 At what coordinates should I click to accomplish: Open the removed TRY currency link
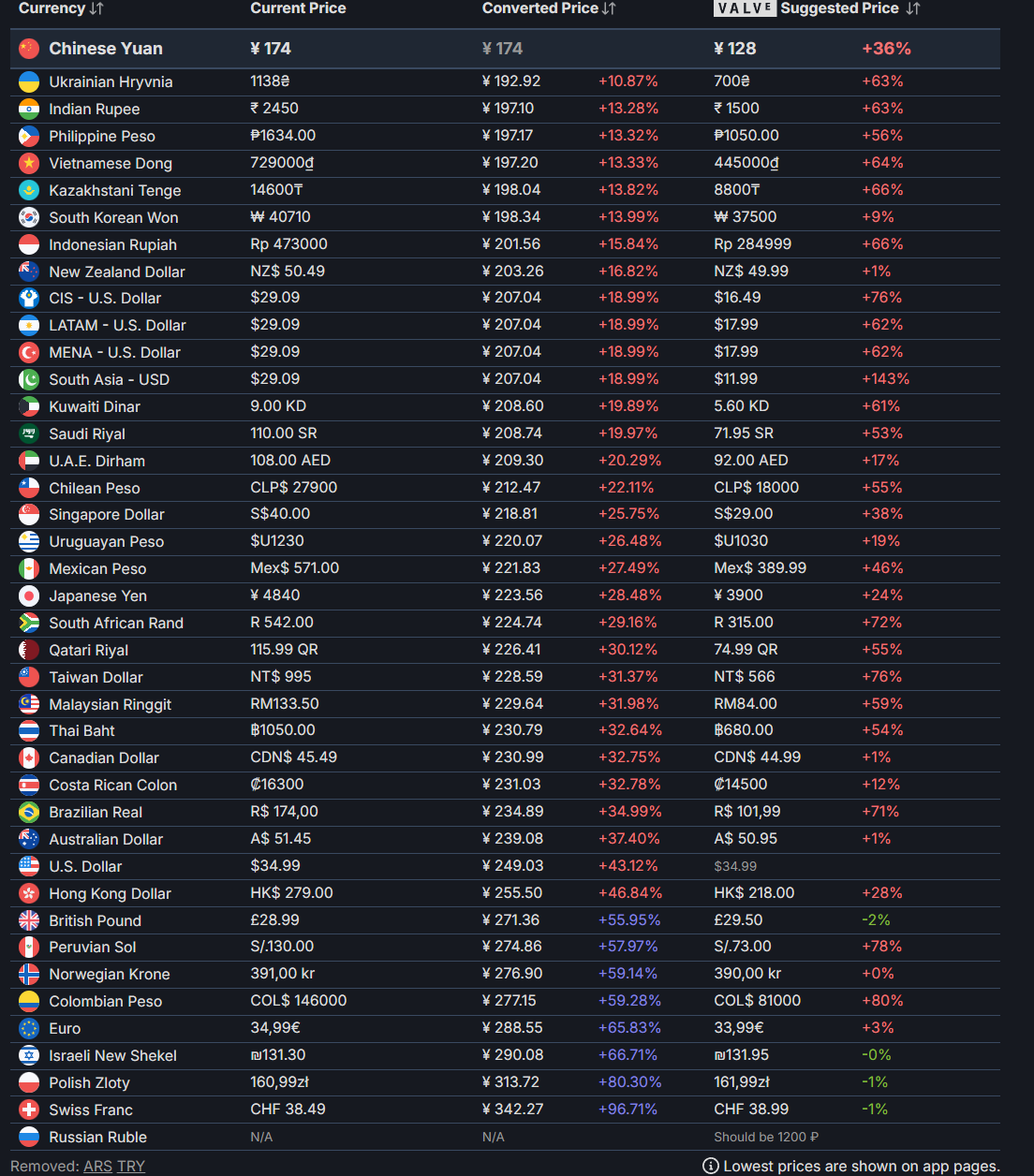point(131,1166)
